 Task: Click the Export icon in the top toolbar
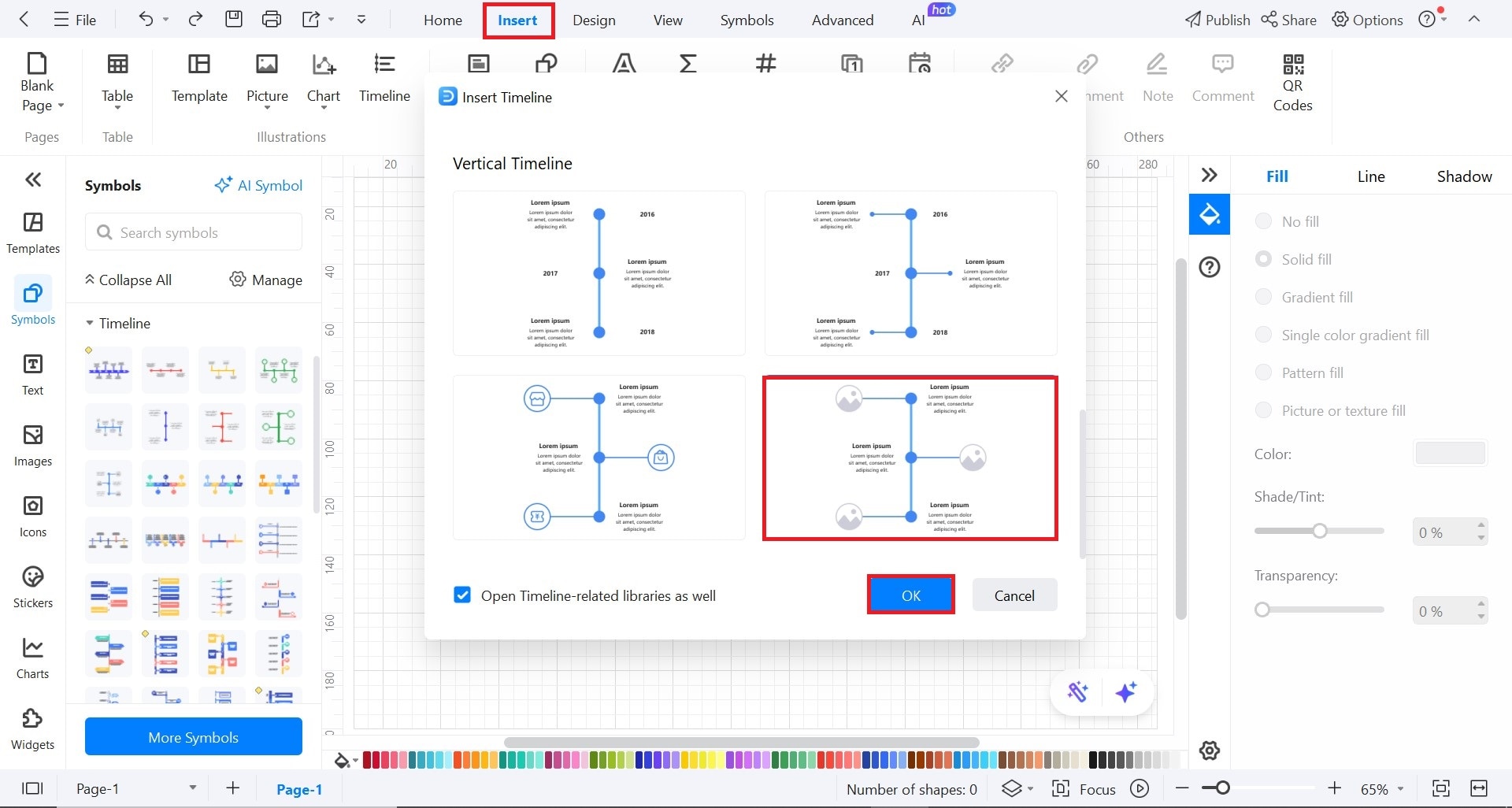click(x=311, y=19)
